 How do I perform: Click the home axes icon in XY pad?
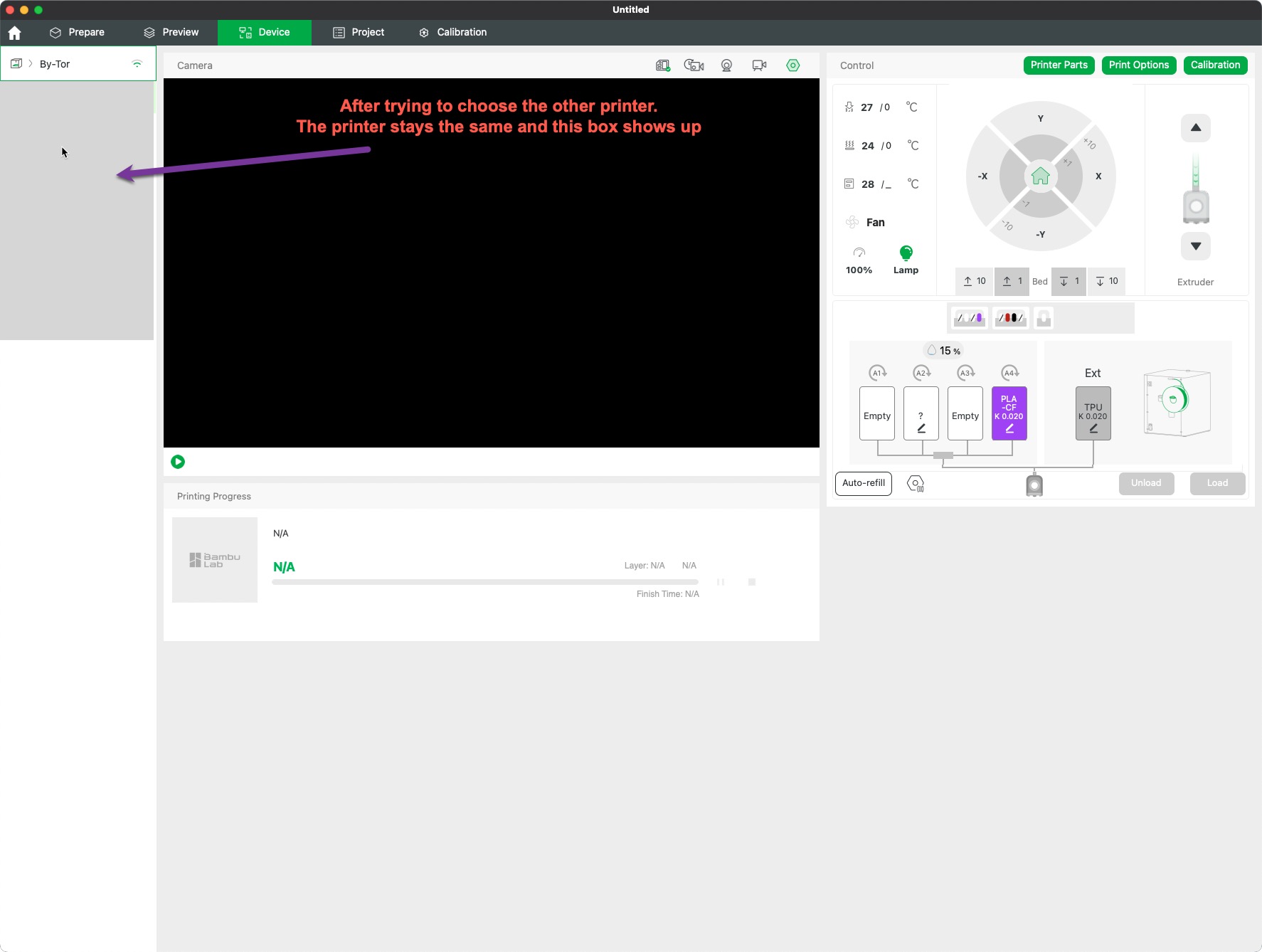[x=1040, y=176]
